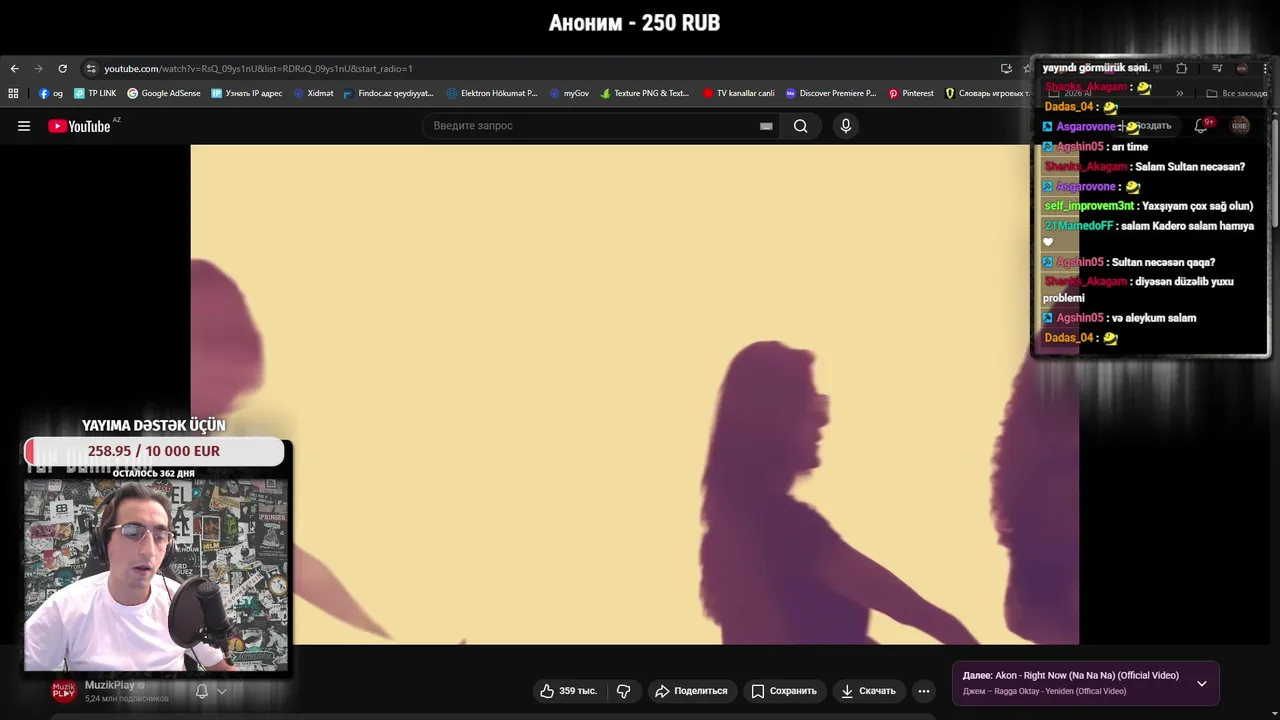The width and height of the screenshot is (1280, 720).
Task: Open the Elektron Hökumət bookmark
Action: pos(492,93)
